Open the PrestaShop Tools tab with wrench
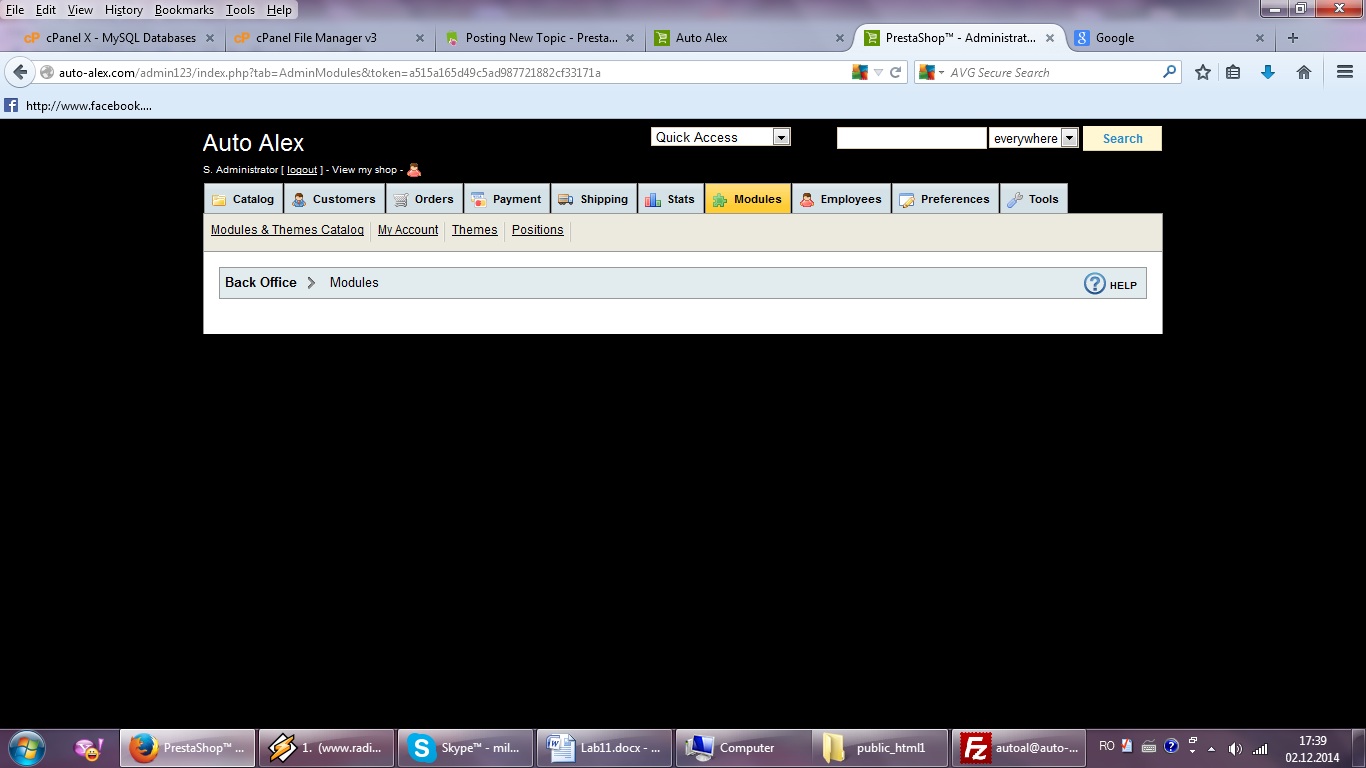1366x768 pixels. [x=1034, y=199]
